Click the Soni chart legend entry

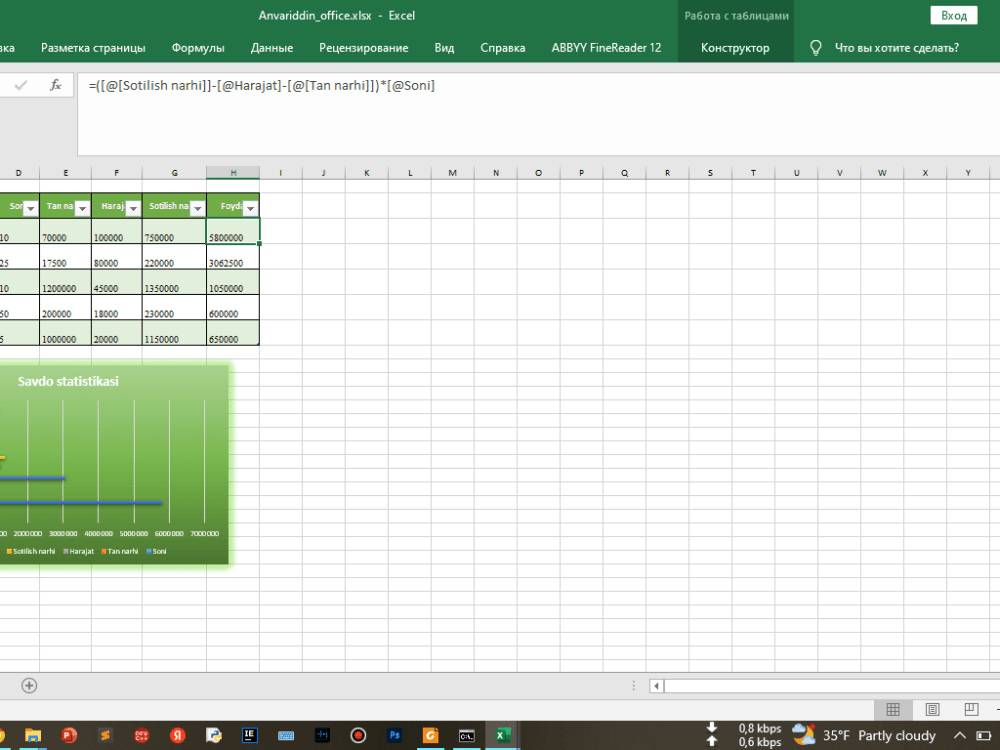(x=156, y=551)
